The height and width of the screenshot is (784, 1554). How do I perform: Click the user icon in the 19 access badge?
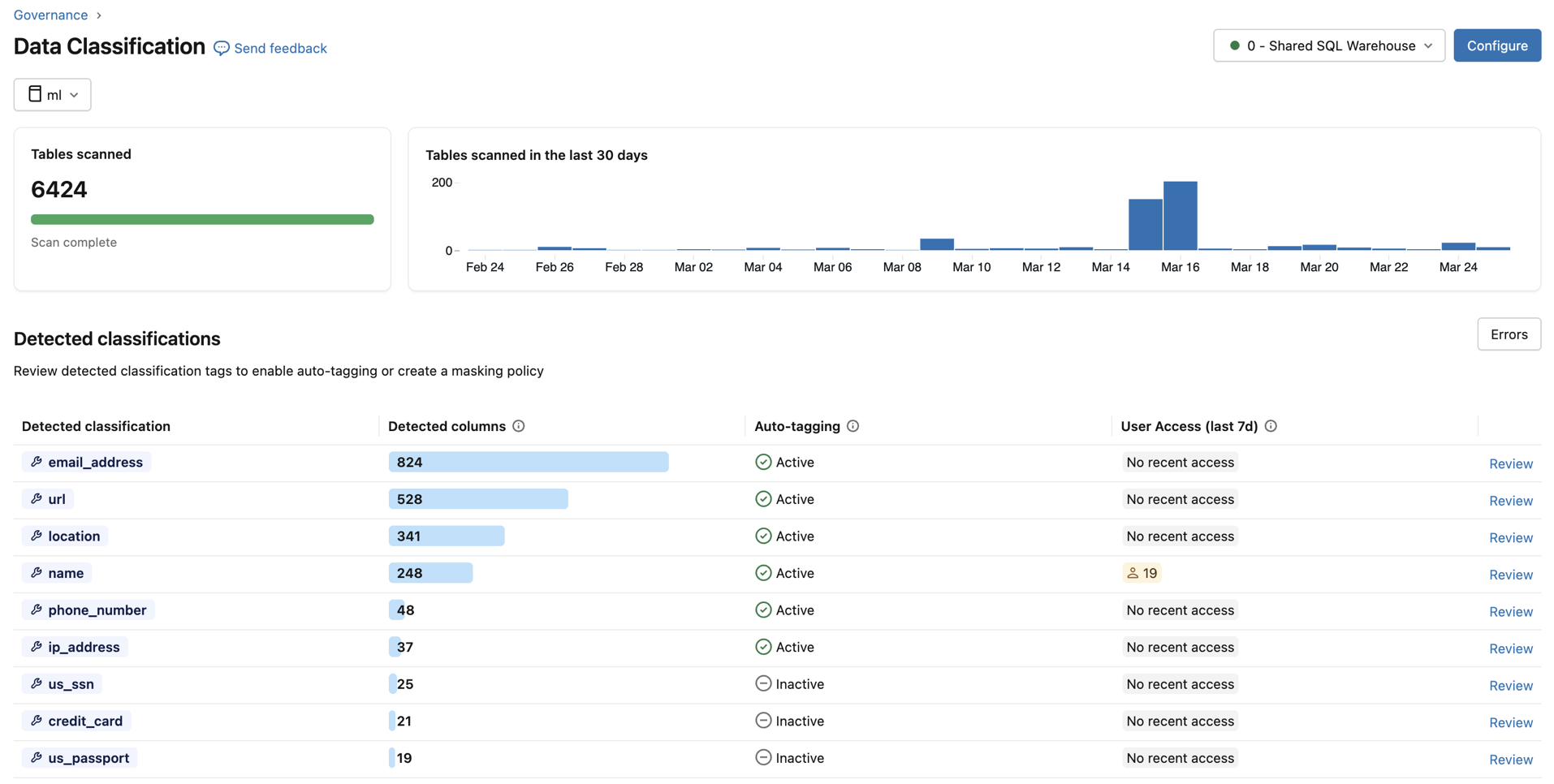coord(1132,572)
